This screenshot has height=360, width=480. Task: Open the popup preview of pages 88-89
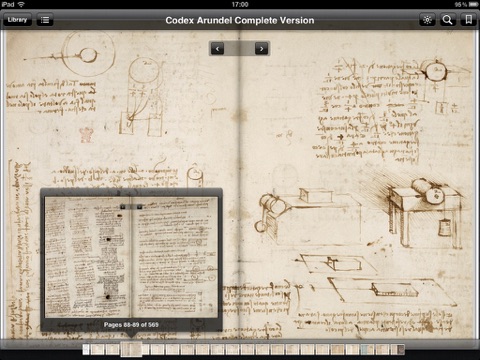point(131,257)
